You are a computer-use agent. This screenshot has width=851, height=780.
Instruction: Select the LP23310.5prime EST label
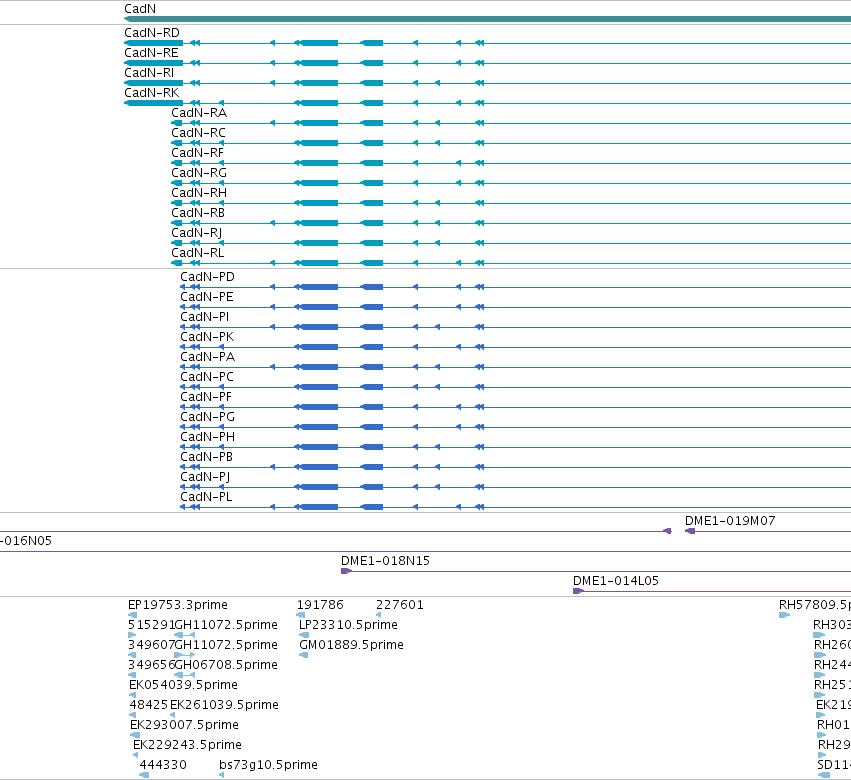(x=348, y=625)
